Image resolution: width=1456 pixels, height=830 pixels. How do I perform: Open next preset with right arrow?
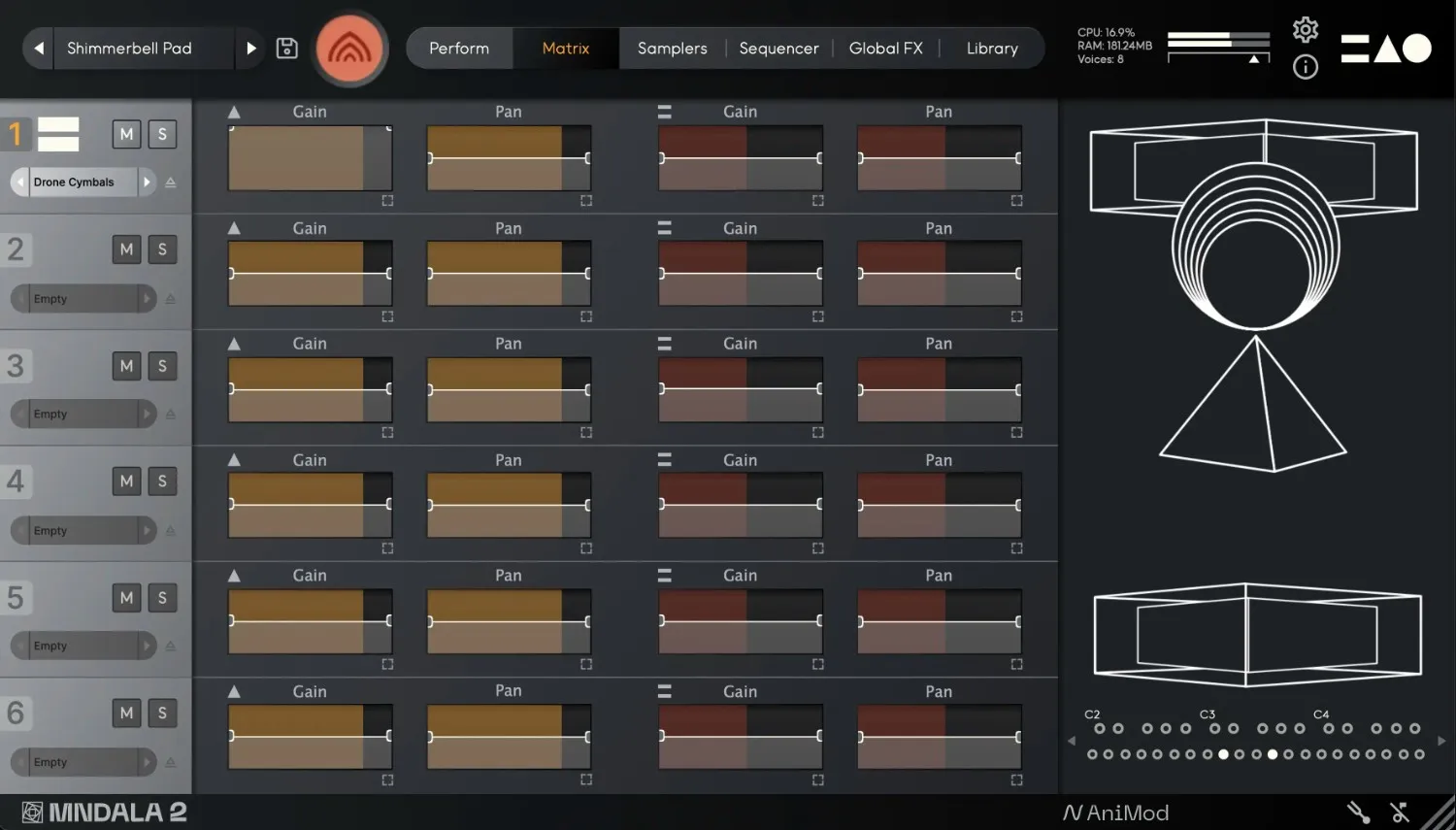(x=251, y=48)
